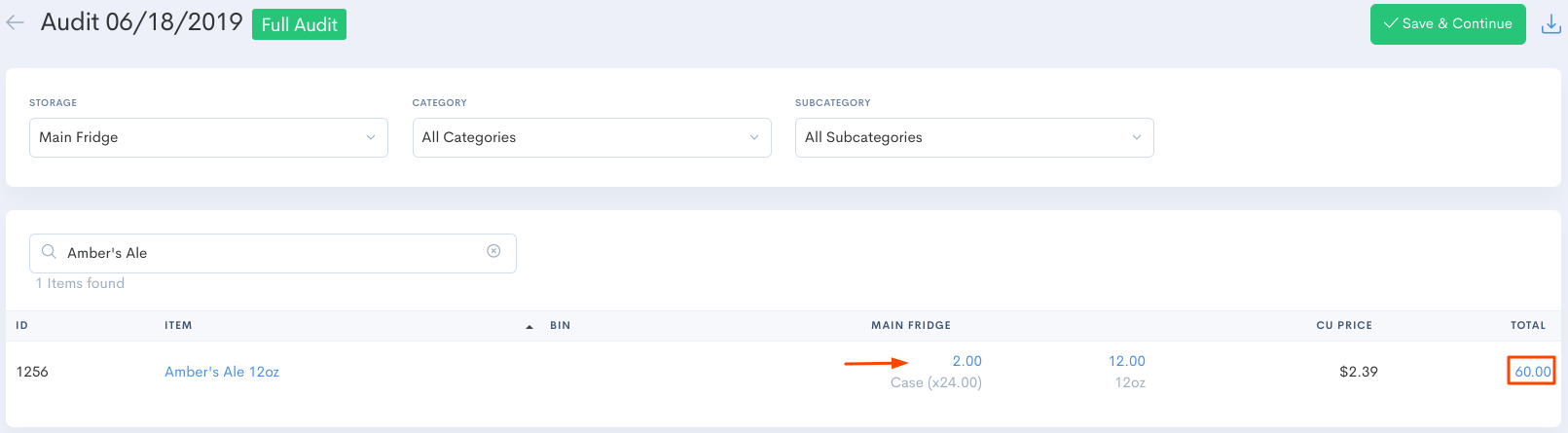Viewport: 1568px width, 433px height.
Task: Sort by the ID column header
Action: coord(22,325)
